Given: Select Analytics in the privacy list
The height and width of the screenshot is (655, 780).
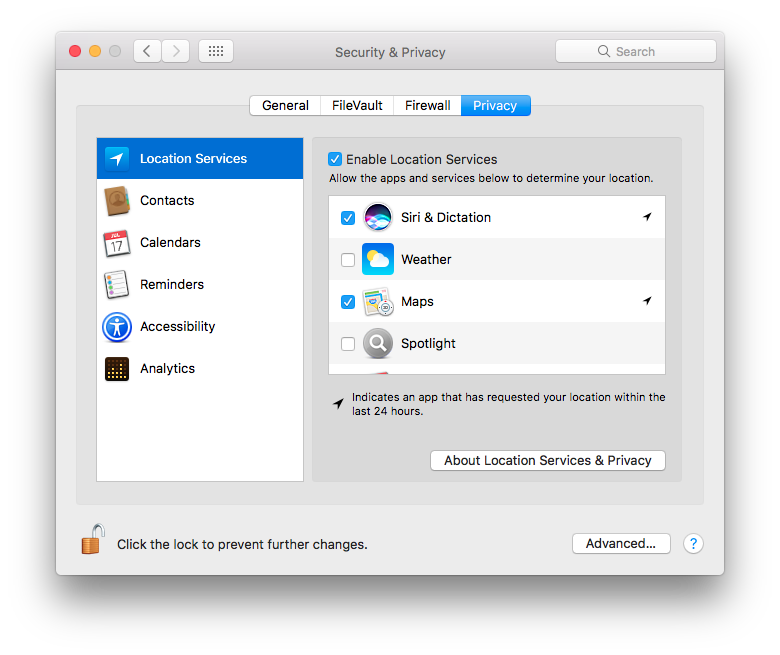Looking at the screenshot, I should [200, 369].
